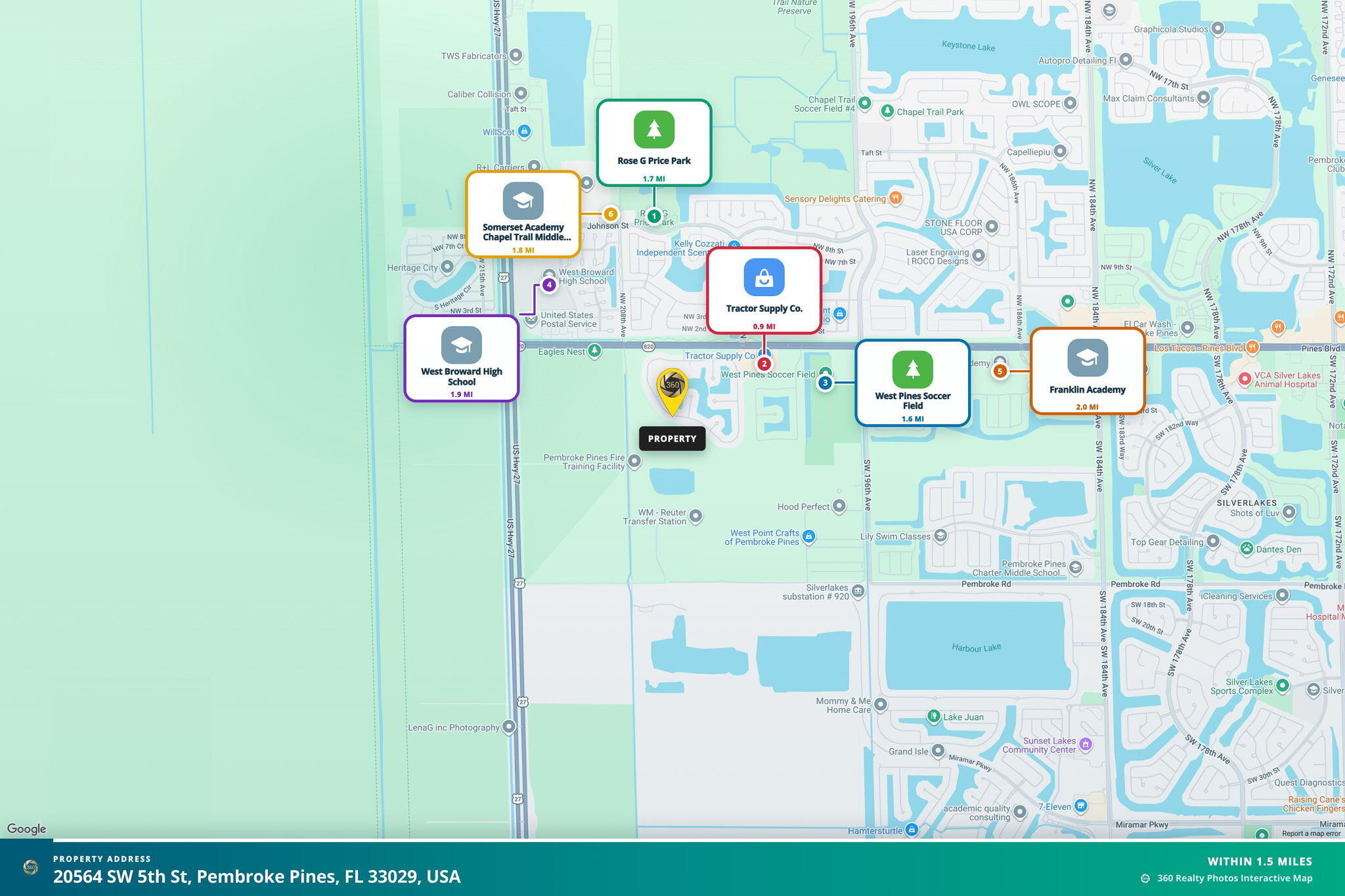Select the WillScot shopping pin
1345x896 pixels.
point(524,132)
